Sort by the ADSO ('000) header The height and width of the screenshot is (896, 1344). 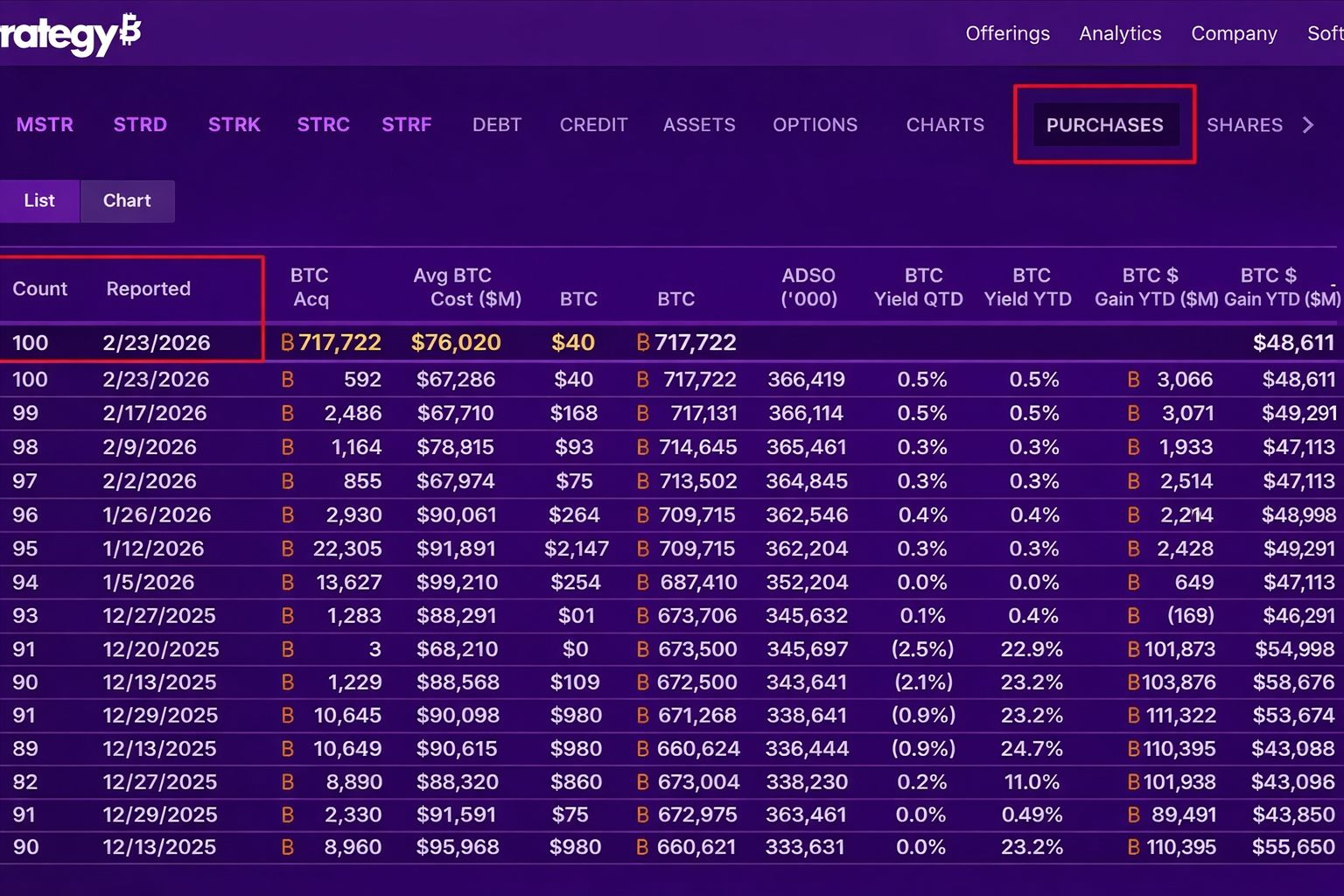[808, 287]
